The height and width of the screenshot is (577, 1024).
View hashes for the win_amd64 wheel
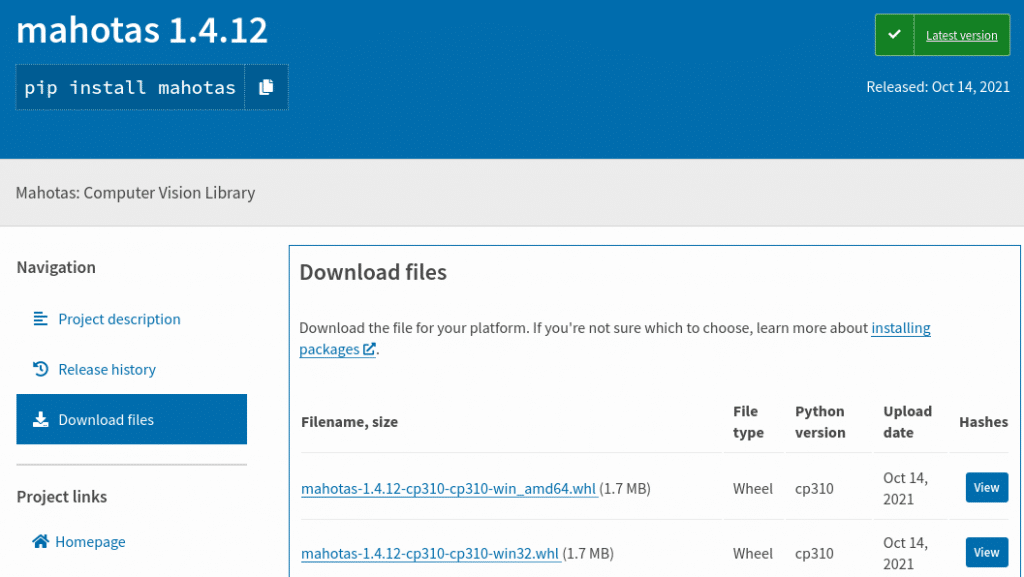[986, 488]
